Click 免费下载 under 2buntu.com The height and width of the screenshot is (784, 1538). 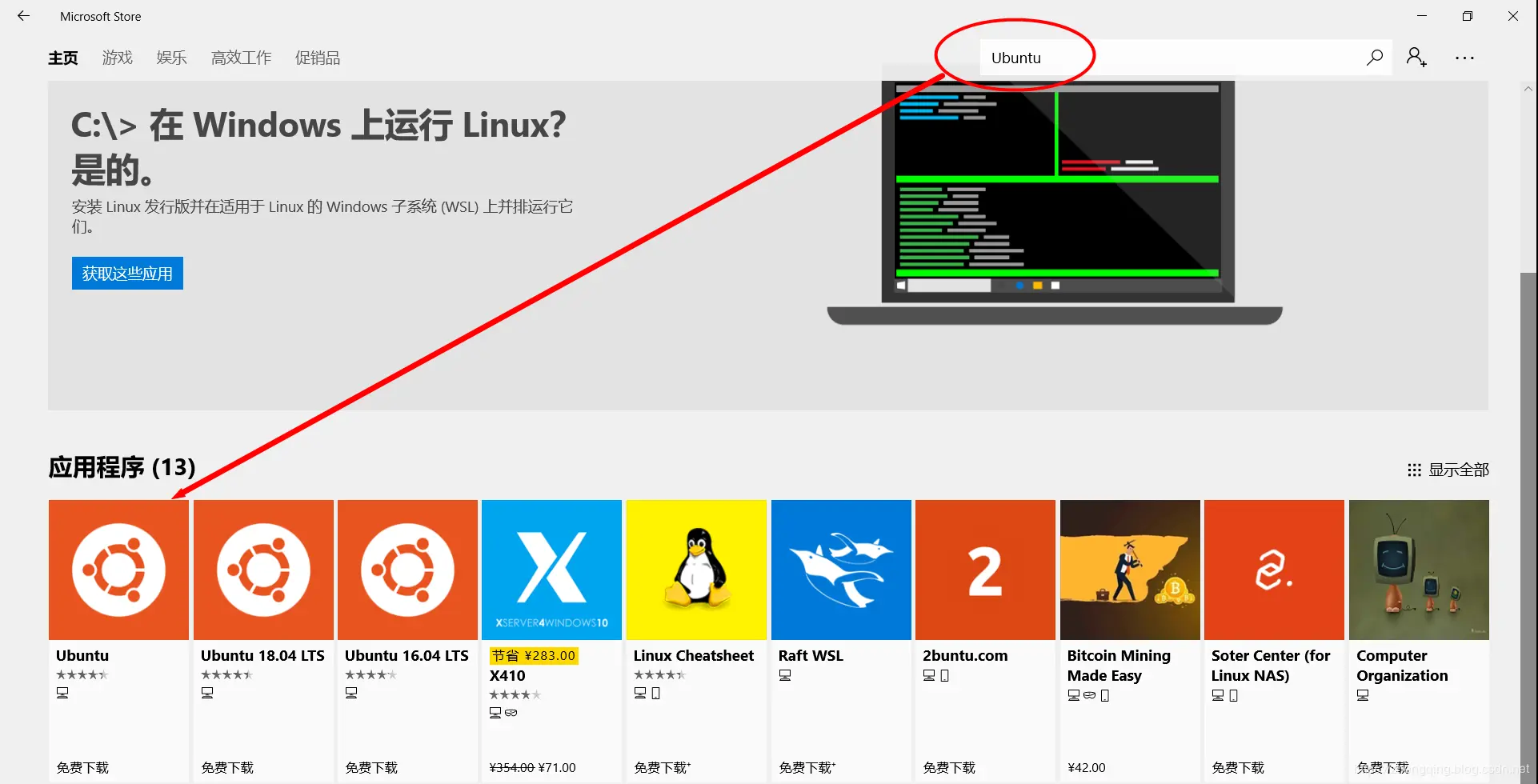pos(949,767)
